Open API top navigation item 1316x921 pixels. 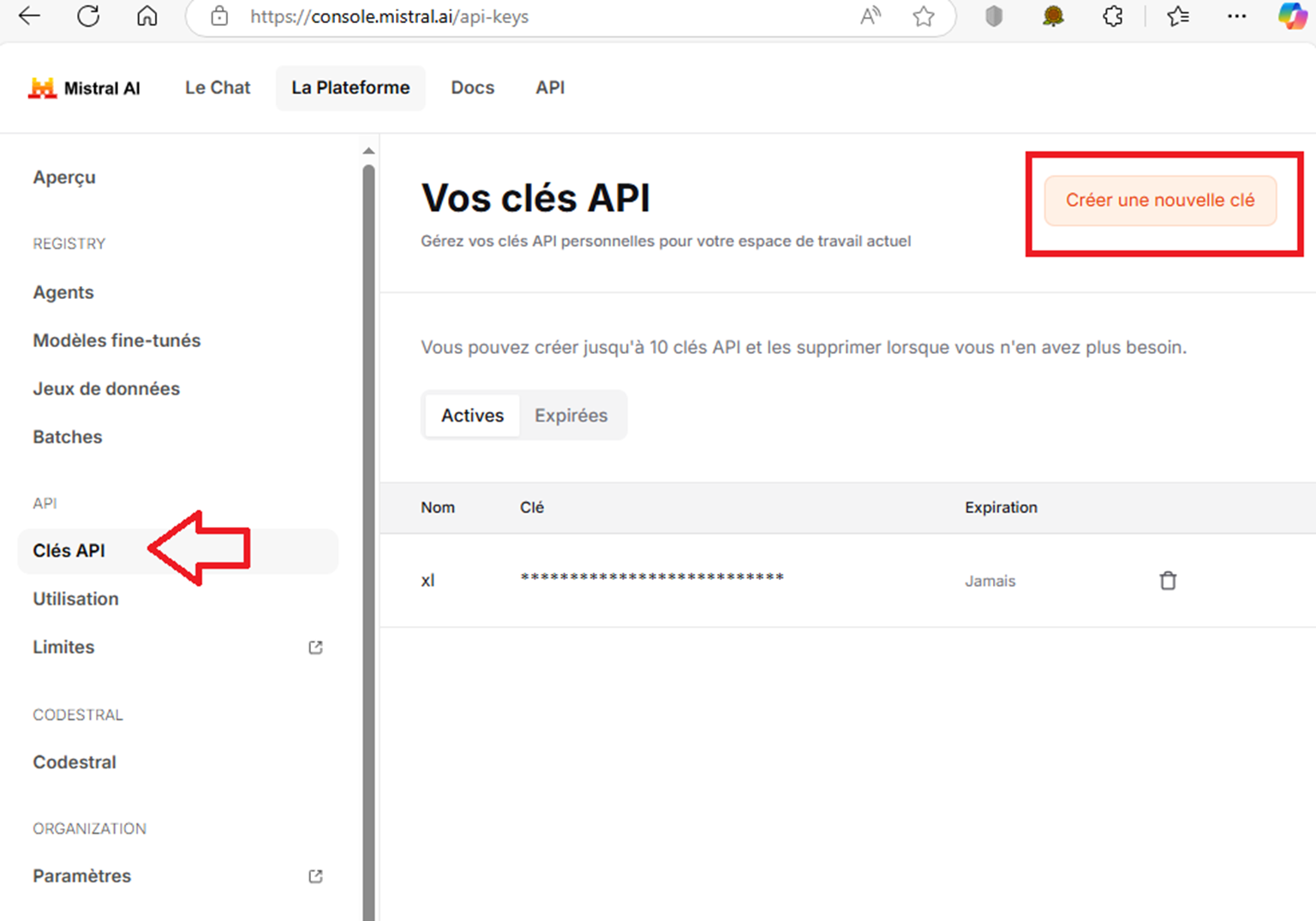550,88
